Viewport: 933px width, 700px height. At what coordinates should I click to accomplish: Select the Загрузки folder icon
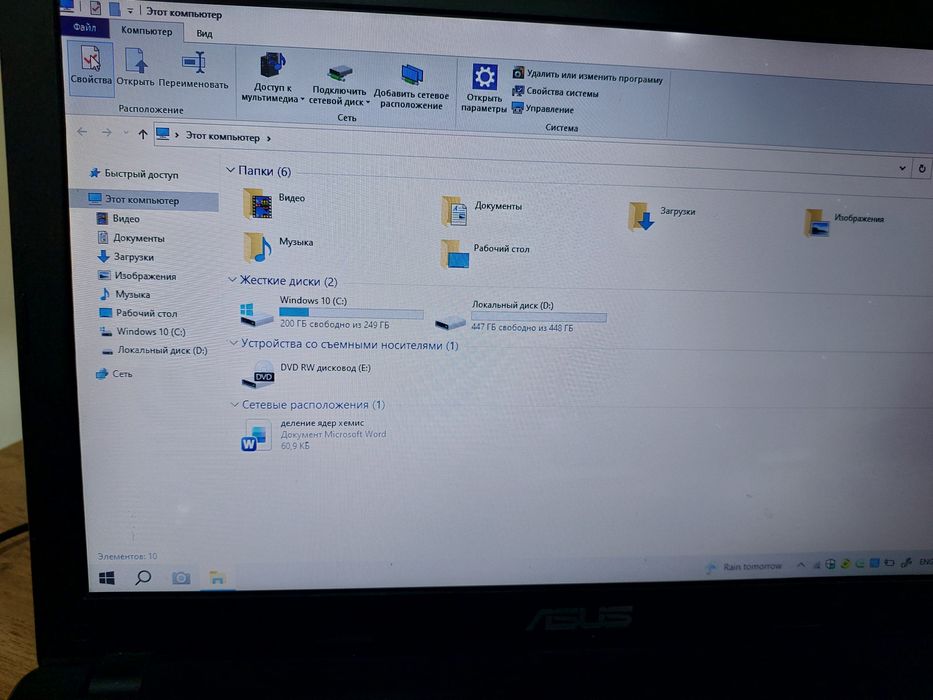(x=641, y=216)
